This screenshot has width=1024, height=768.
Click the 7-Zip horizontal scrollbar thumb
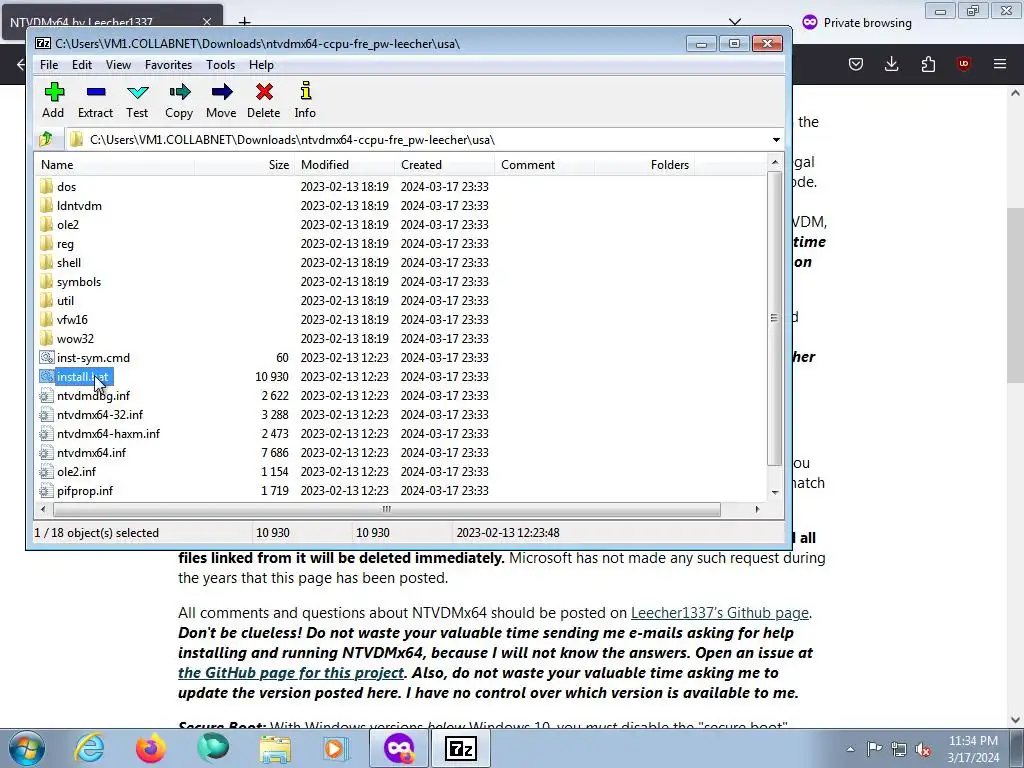point(387,509)
